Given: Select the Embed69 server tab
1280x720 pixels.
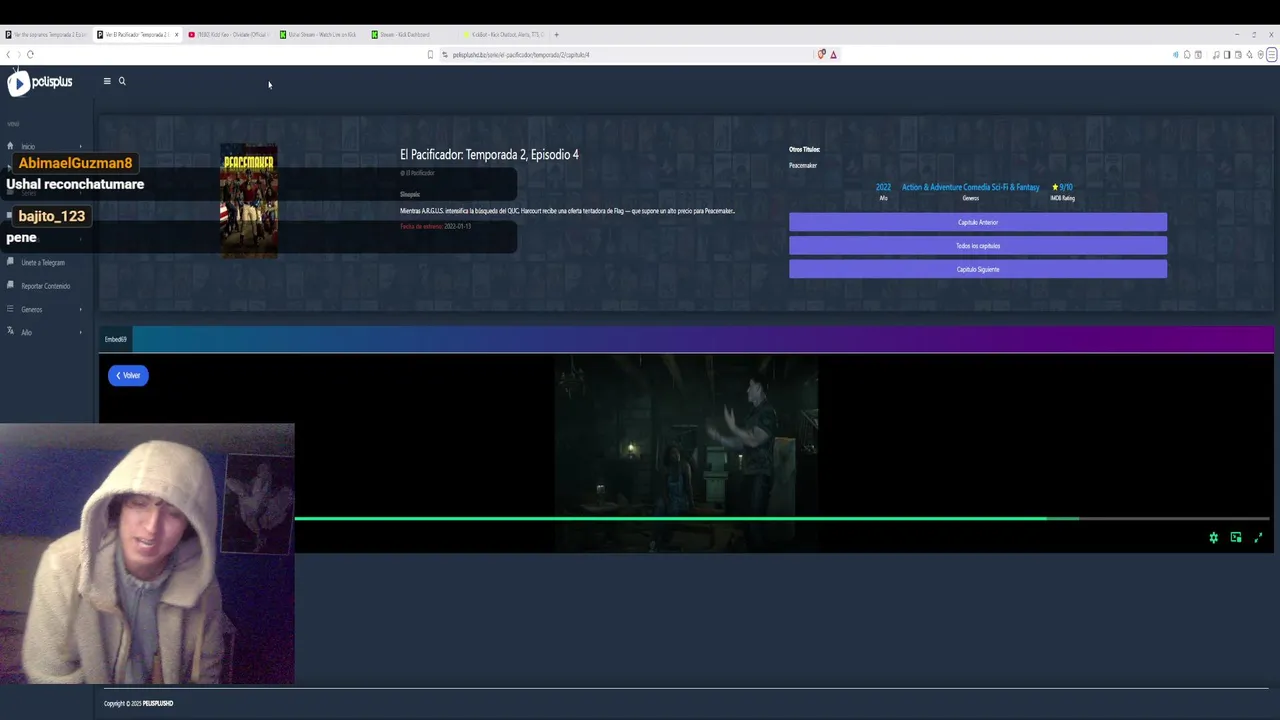Looking at the screenshot, I should 116,340.
